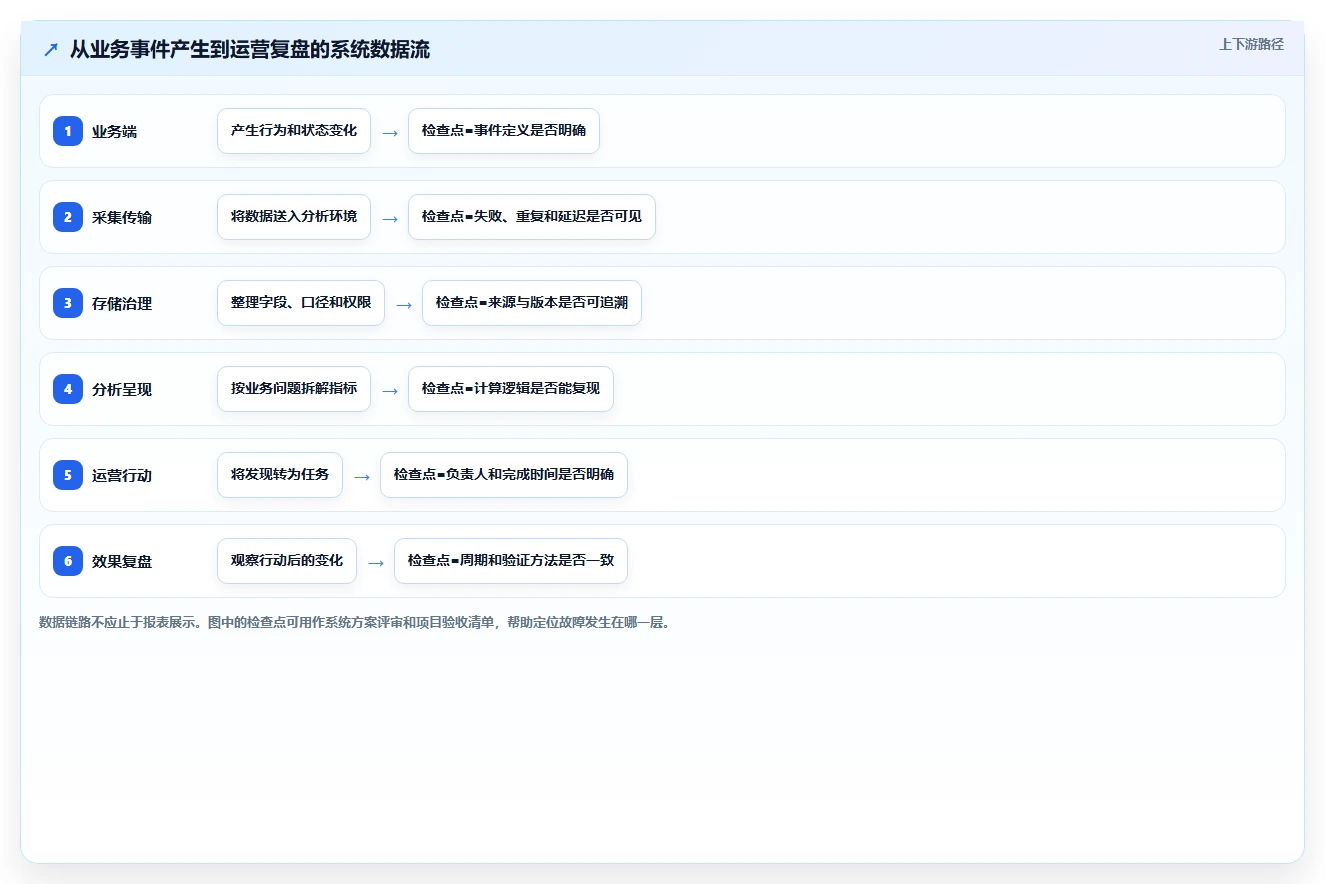This screenshot has height=884, width=1325.
Task: Click the 上下游路径 label
Action: click(x=1251, y=44)
